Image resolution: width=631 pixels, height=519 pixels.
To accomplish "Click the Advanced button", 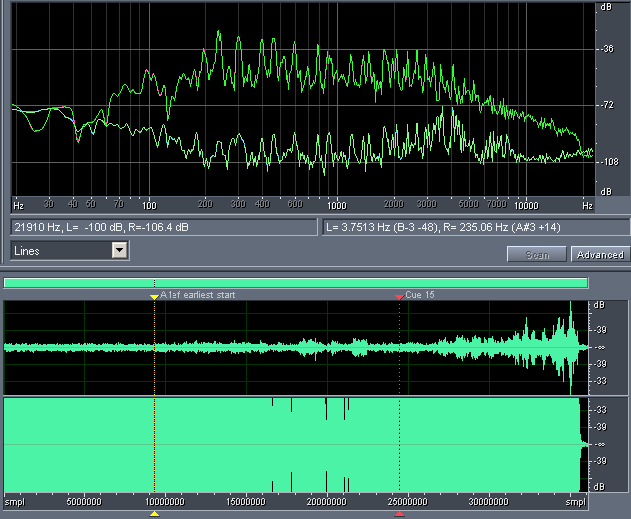I will click(x=600, y=255).
